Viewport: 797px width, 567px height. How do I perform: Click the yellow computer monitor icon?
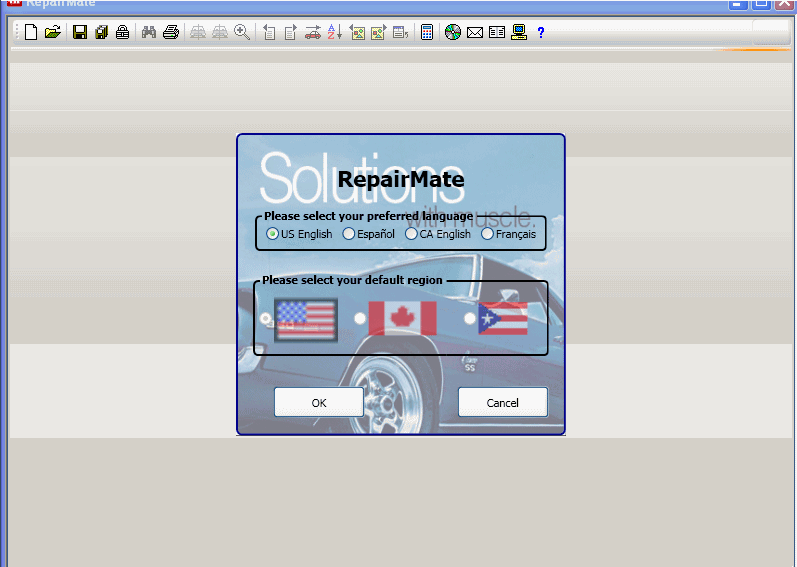point(519,33)
